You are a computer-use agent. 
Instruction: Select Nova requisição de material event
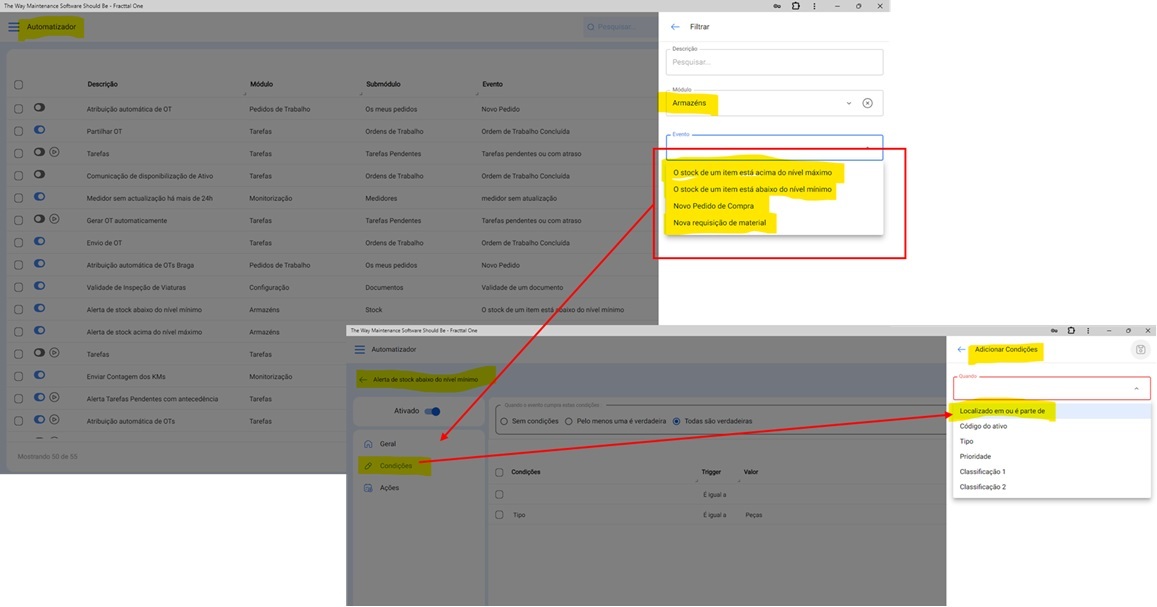pos(719,223)
